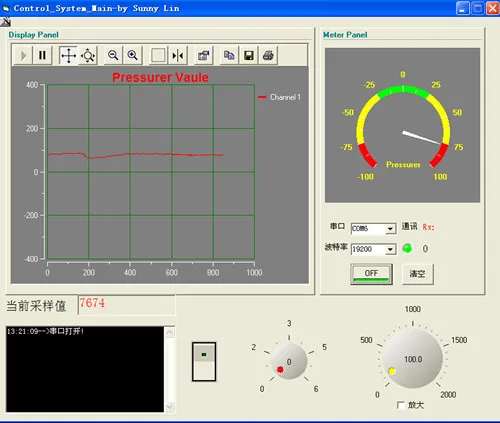
Task: Flip the vertical rocker switch
Action: coord(204,362)
